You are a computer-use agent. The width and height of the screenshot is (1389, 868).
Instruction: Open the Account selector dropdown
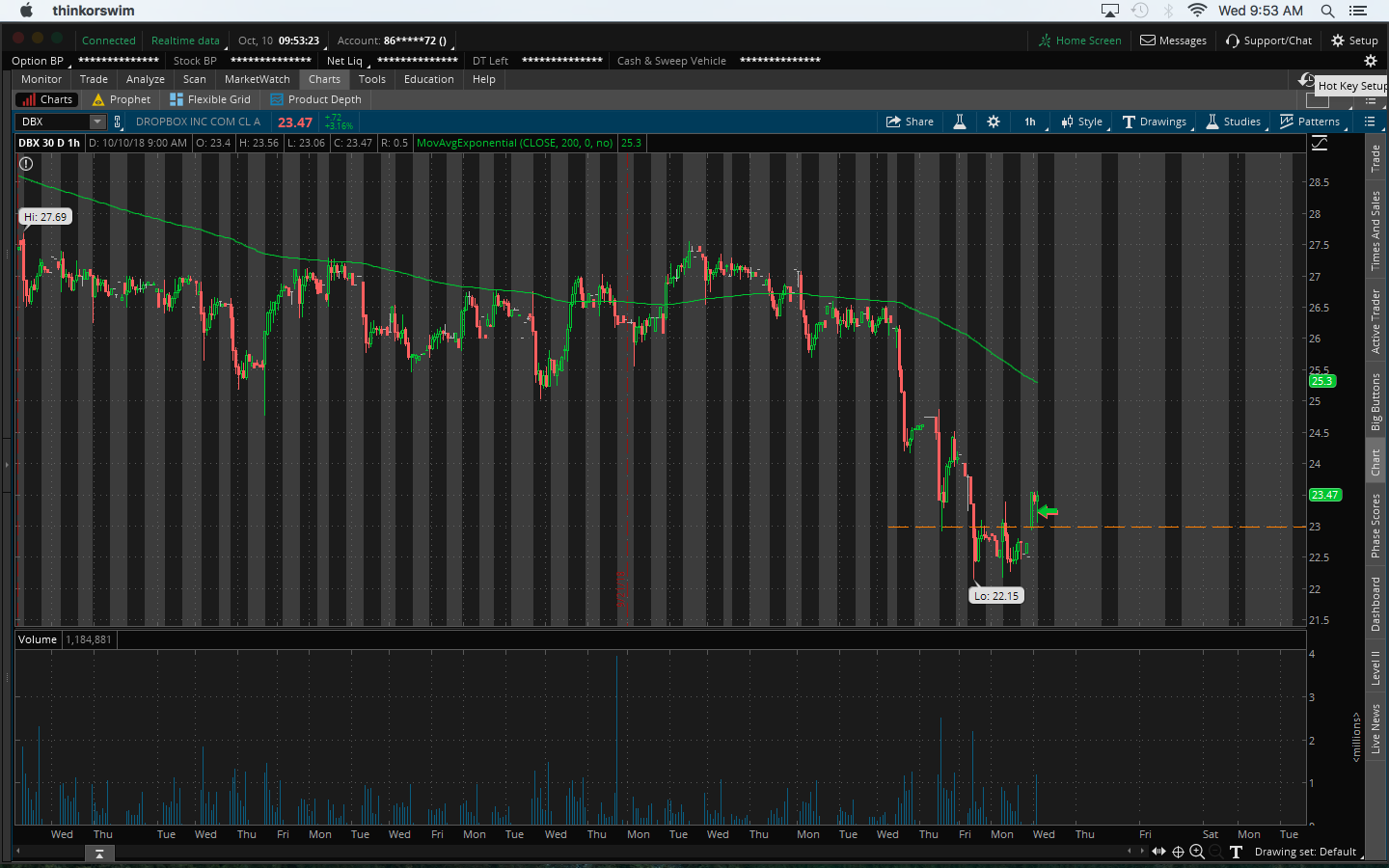point(393,41)
